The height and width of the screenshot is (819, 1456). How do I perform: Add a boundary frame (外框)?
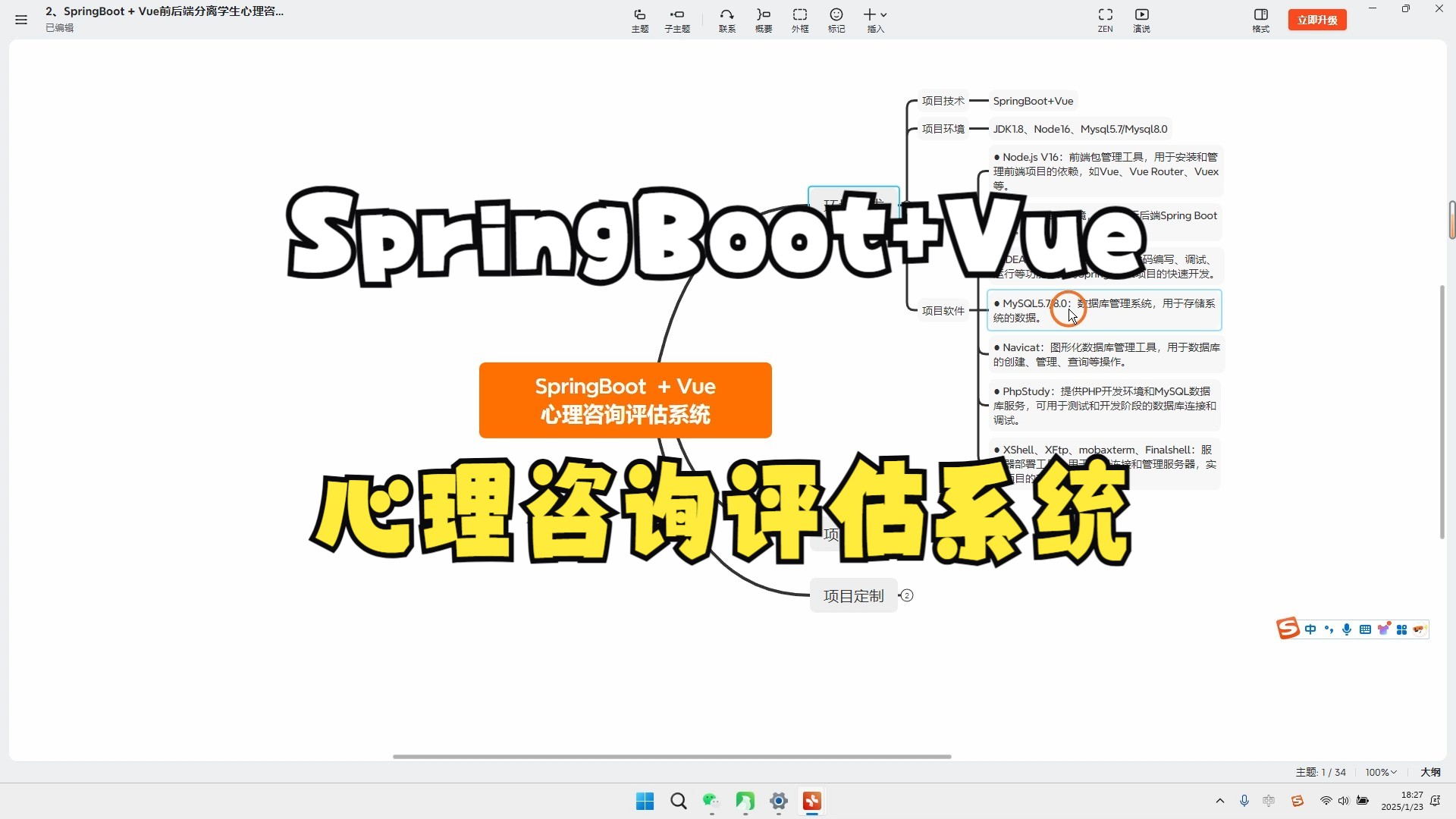tap(800, 20)
